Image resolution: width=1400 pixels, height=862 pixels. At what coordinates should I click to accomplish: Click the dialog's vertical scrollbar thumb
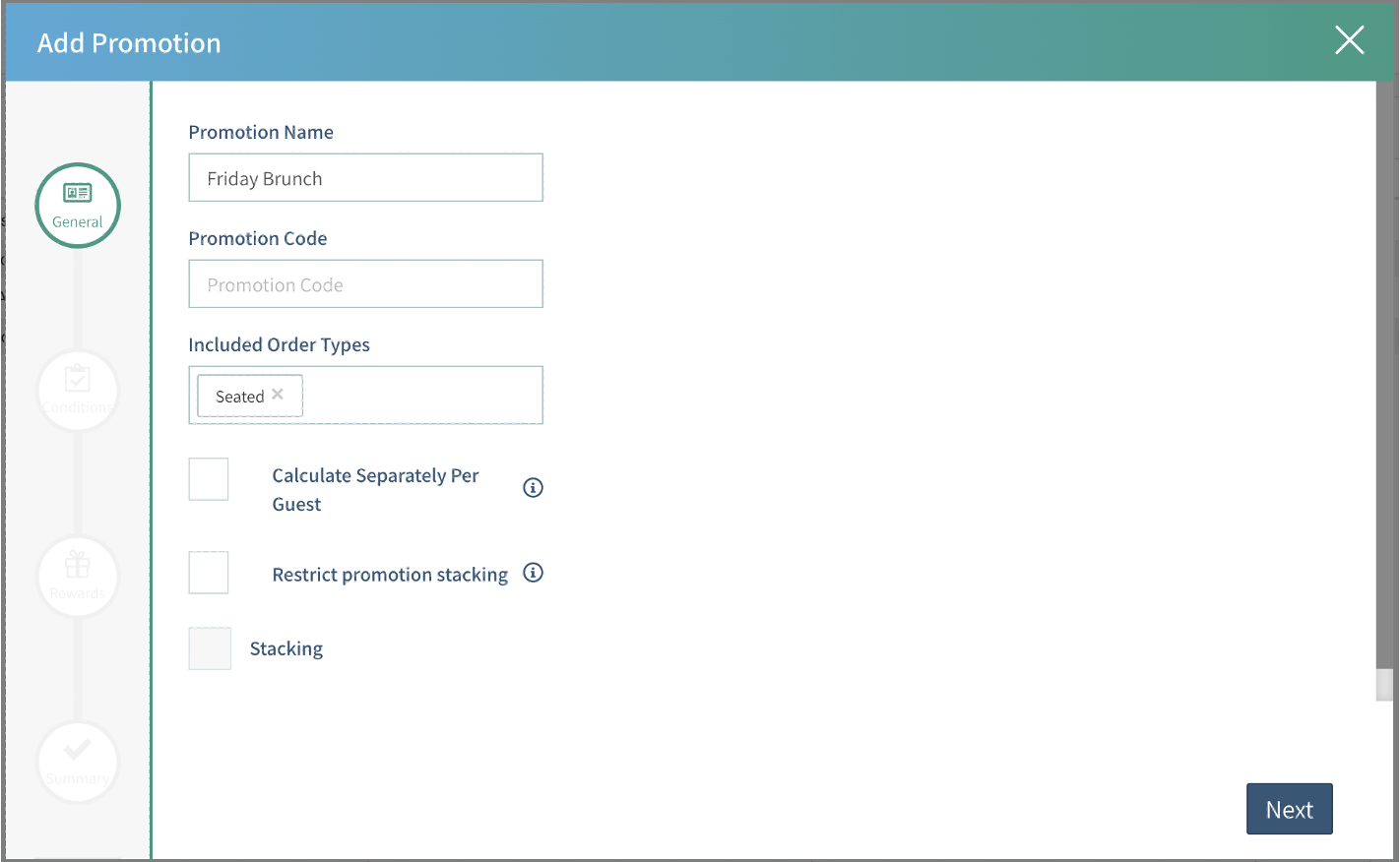1384,684
